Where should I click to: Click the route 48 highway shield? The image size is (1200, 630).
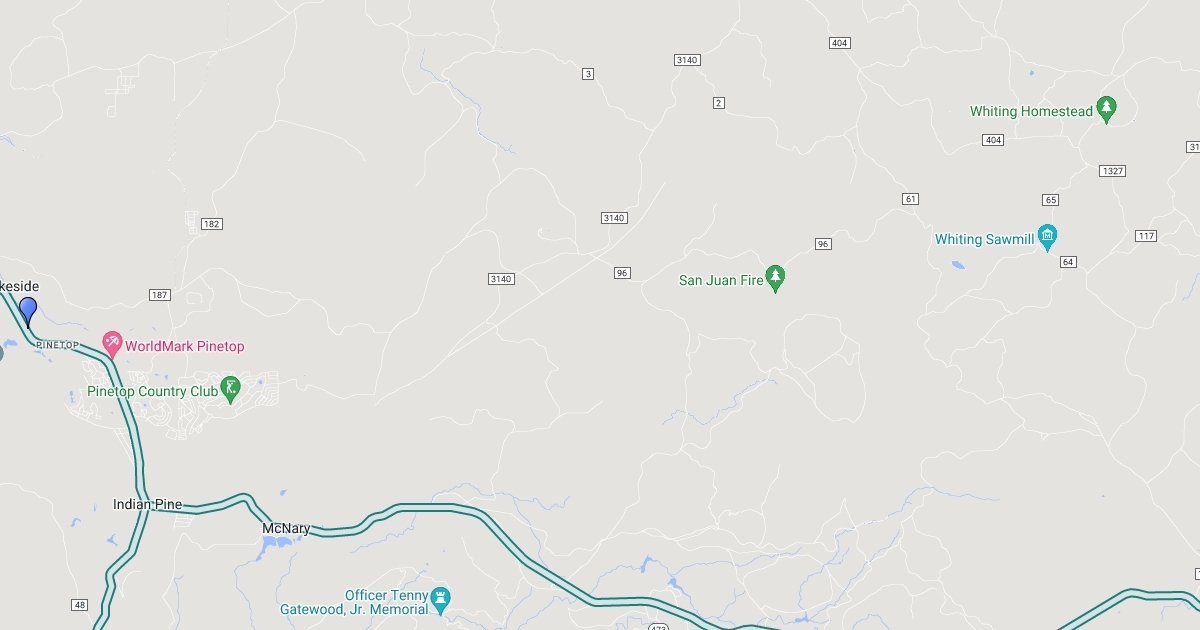[80, 605]
